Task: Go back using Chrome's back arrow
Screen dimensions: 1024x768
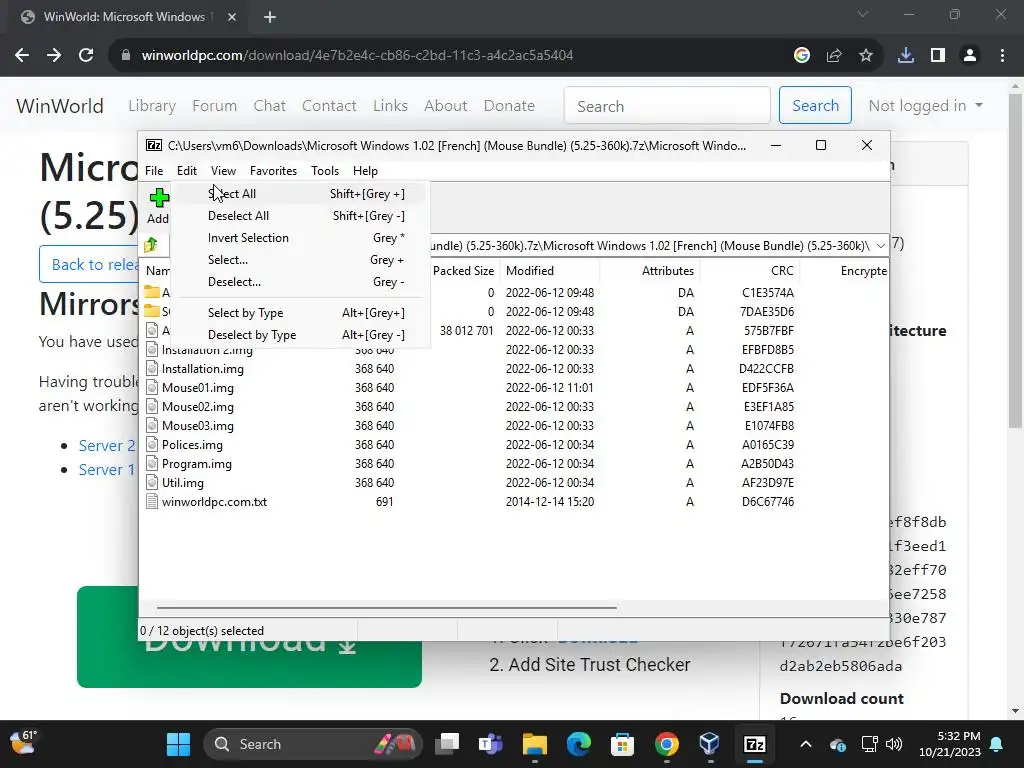Action: [22, 56]
